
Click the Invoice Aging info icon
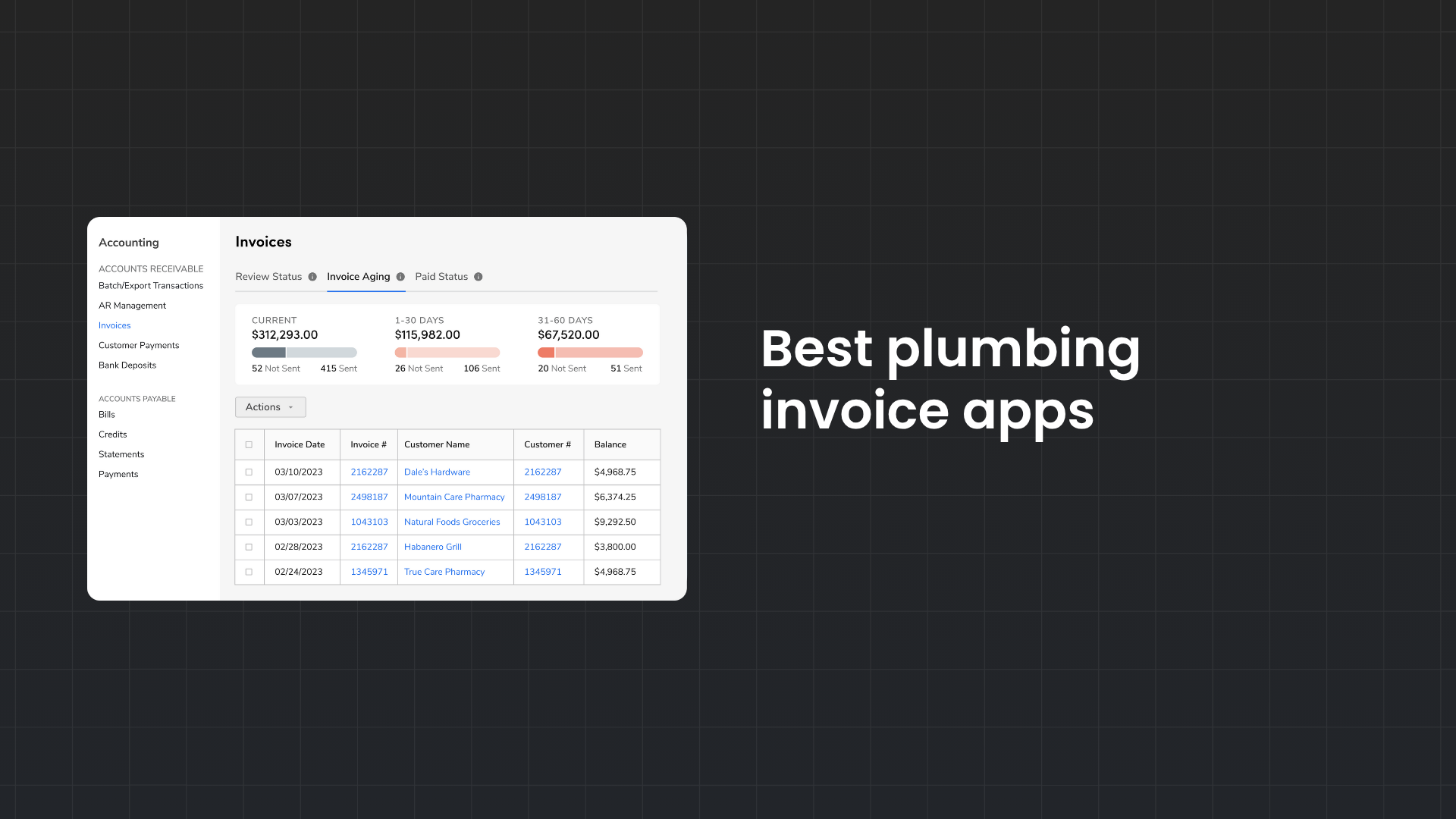[x=400, y=277]
